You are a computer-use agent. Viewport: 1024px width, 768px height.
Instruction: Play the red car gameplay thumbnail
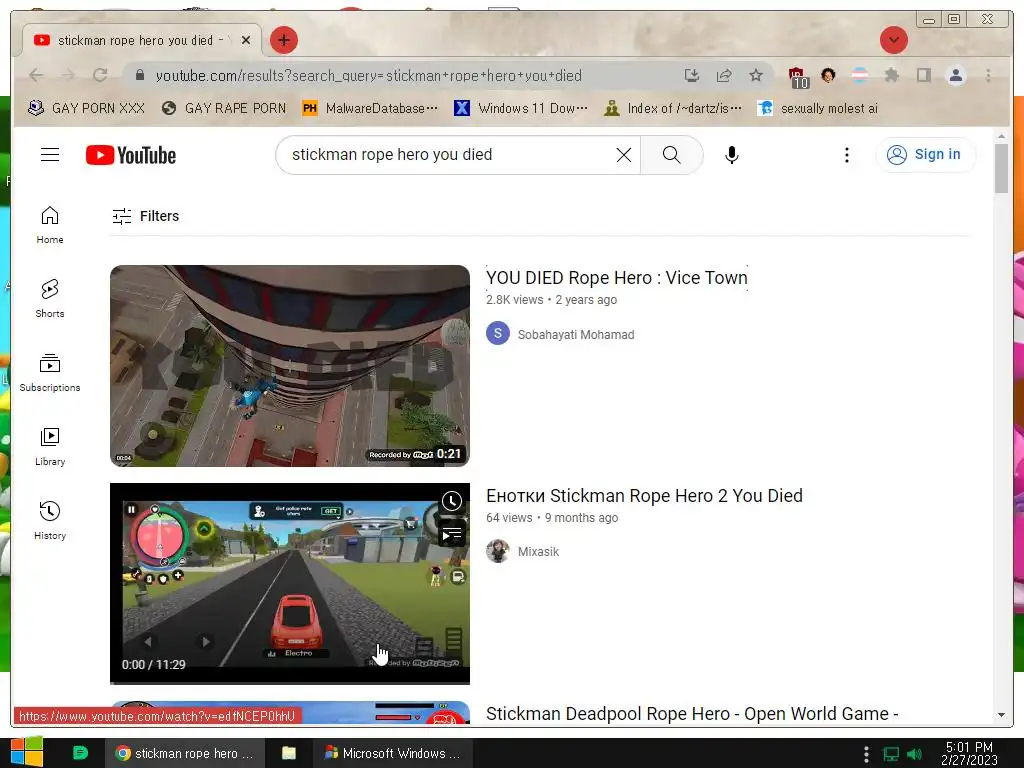290,583
